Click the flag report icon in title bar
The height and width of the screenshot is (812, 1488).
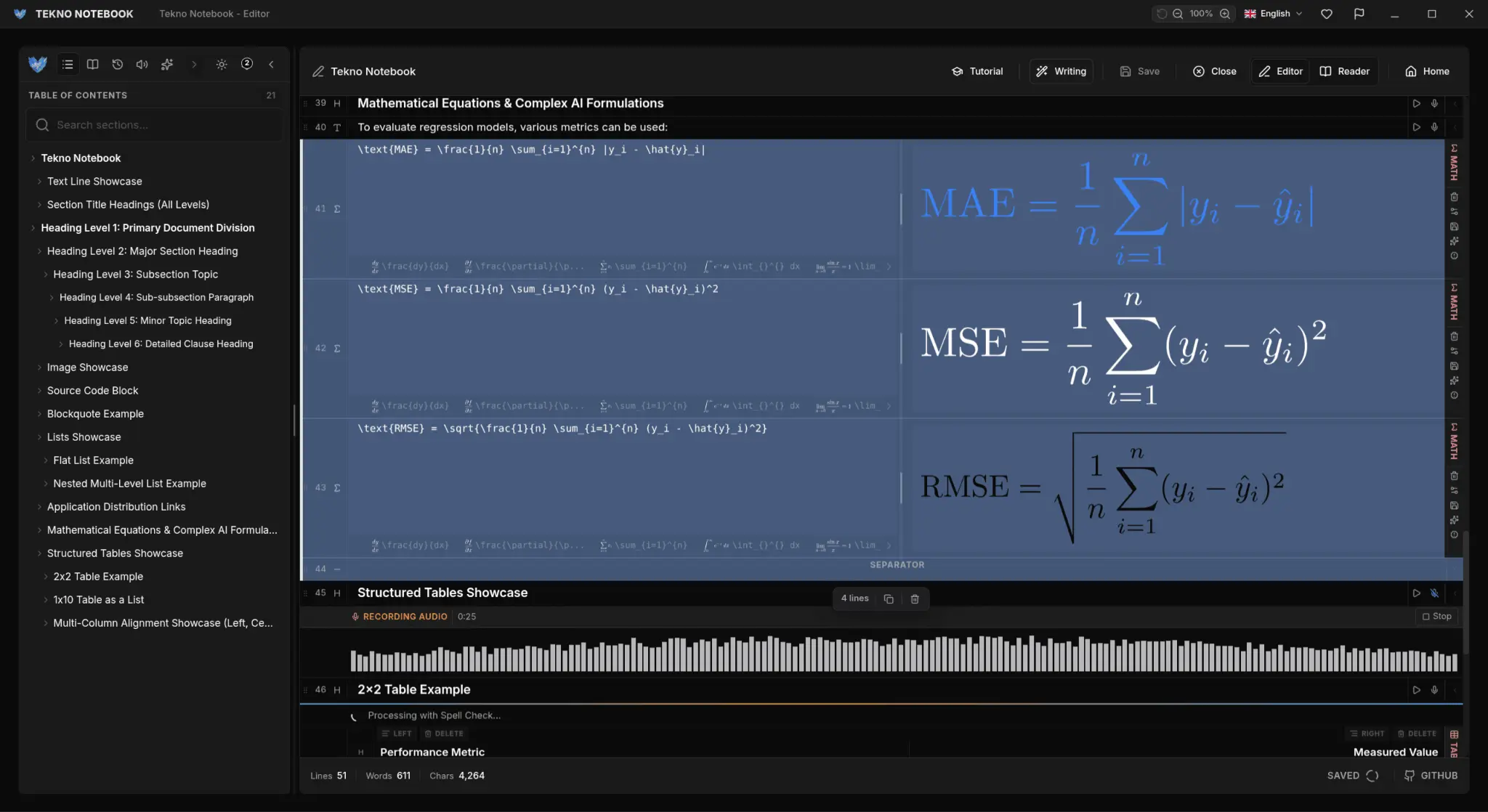(x=1359, y=14)
